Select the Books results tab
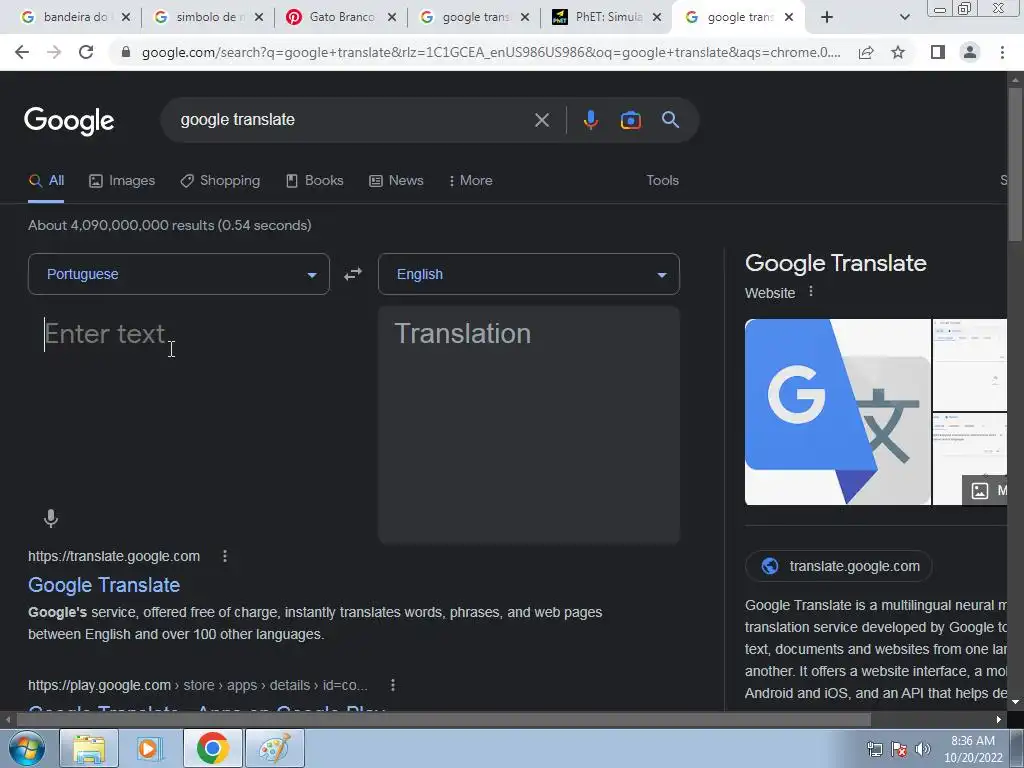 [x=315, y=180]
